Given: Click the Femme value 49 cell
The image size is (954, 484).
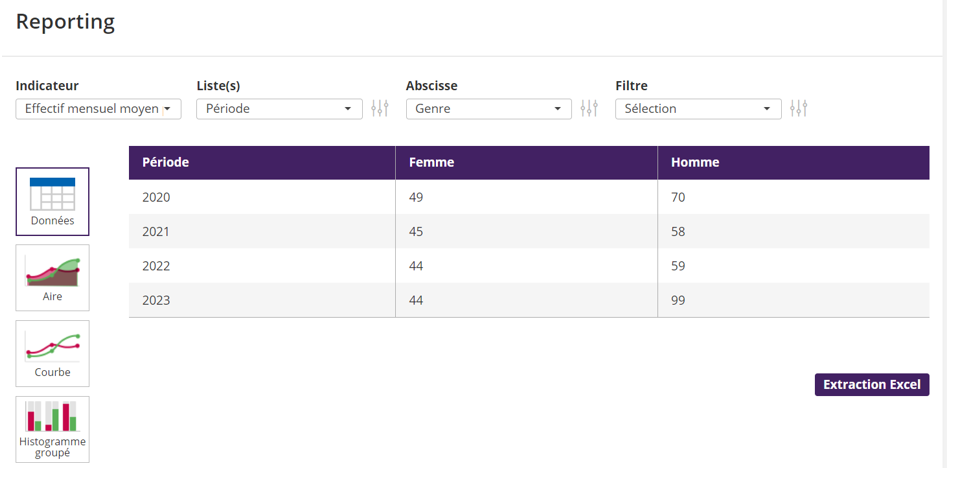Looking at the screenshot, I should [x=416, y=197].
